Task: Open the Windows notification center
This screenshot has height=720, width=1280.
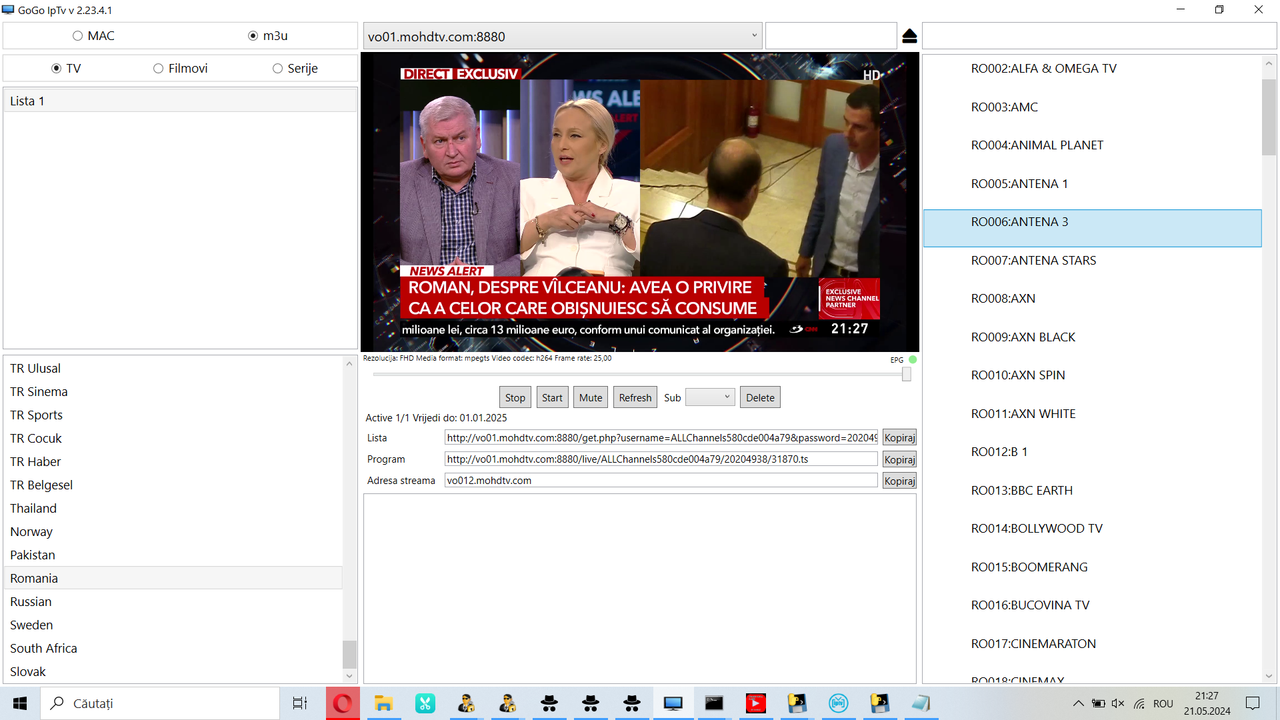Action: point(1253,703)
